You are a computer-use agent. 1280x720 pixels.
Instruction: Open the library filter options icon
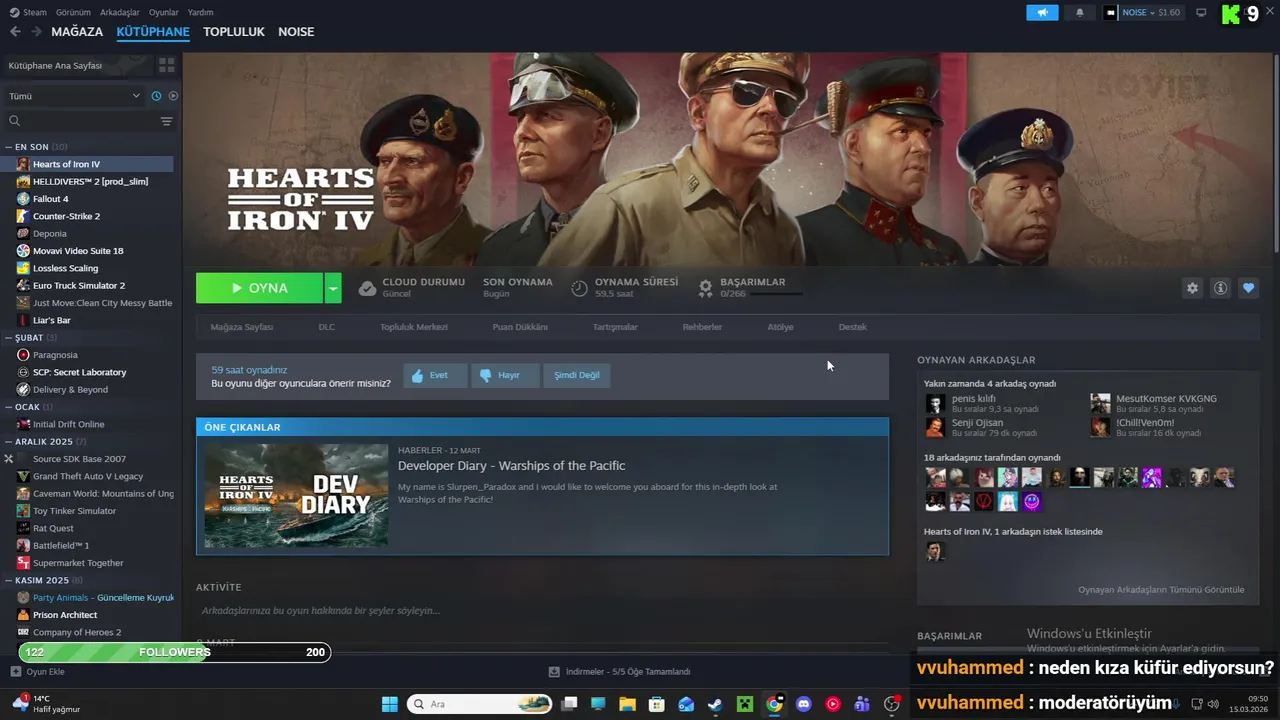166,121
